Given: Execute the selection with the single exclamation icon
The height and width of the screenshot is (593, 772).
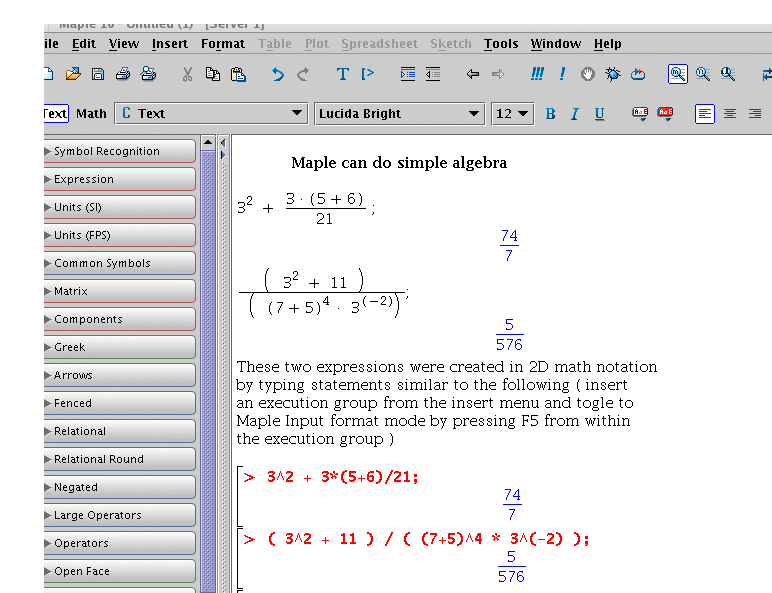Looking at the screenshot, I should pos(562,74).
